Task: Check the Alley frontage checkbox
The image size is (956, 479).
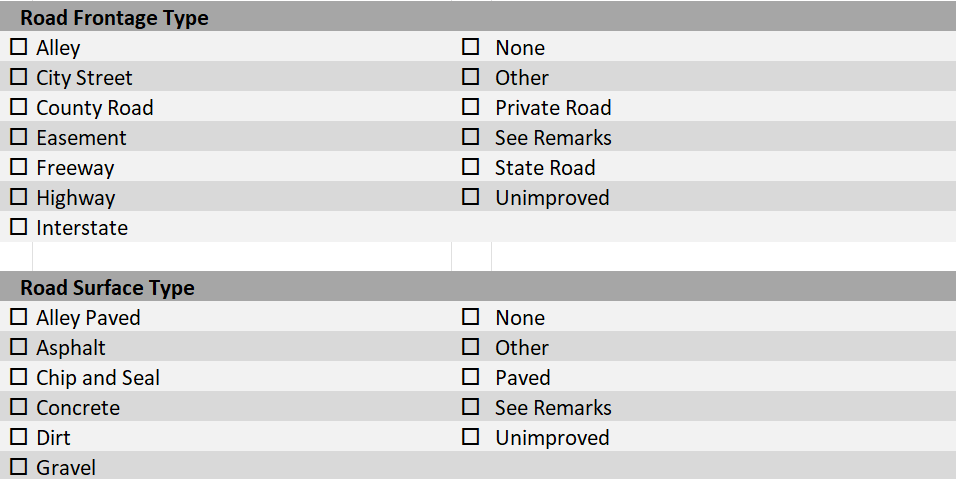Action: tap(19, 47)
